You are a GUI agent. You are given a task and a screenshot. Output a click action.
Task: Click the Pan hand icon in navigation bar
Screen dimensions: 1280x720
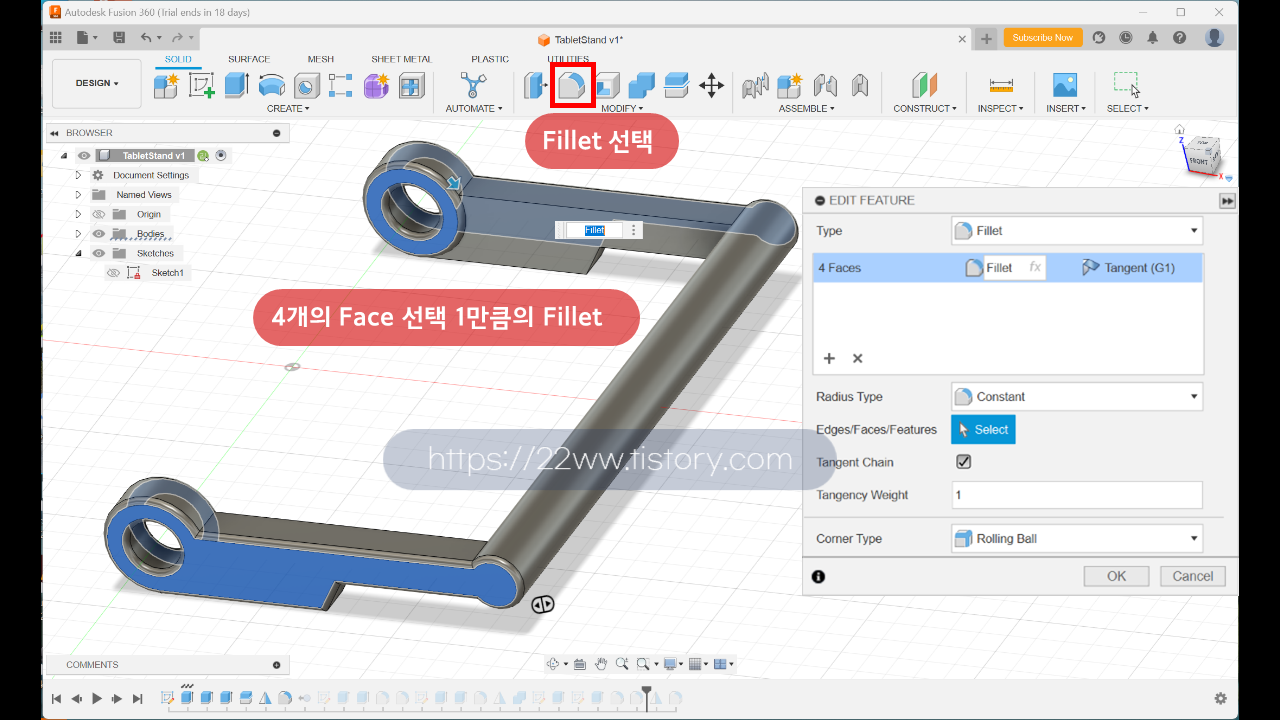pyautogui.click(x=601, y=663)
